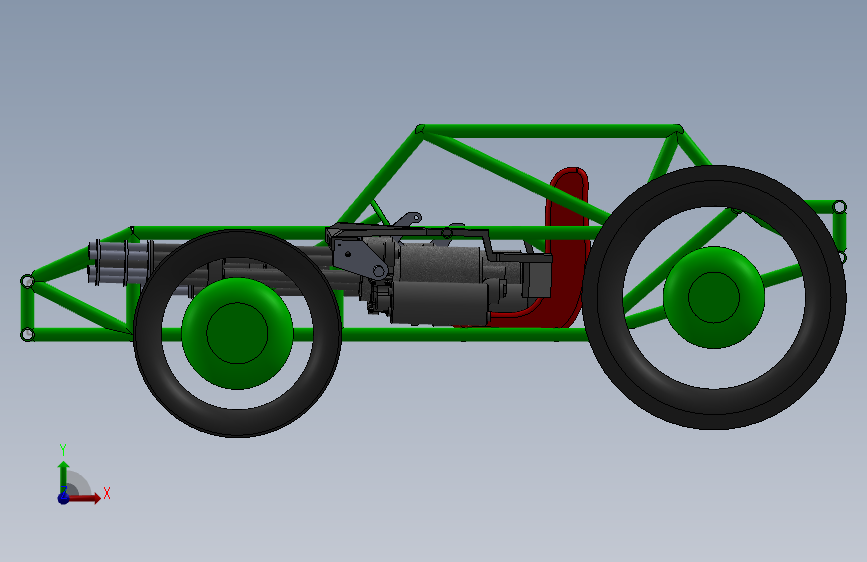867x562 pixels.
Task: Click the blue Z axis ball of the triad
Action: pyautogui.click(x=64, y=498)
